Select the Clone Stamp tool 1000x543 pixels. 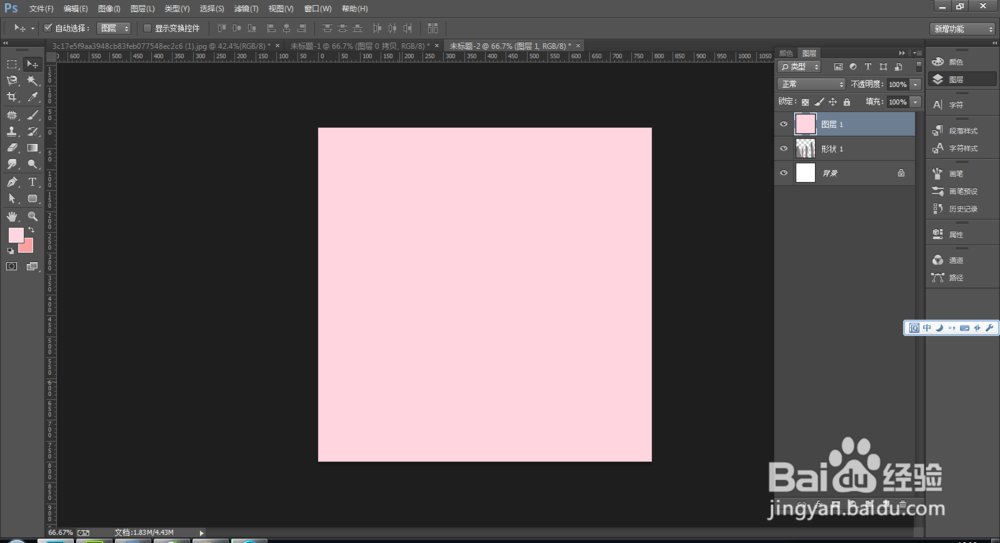click(12, 131)
